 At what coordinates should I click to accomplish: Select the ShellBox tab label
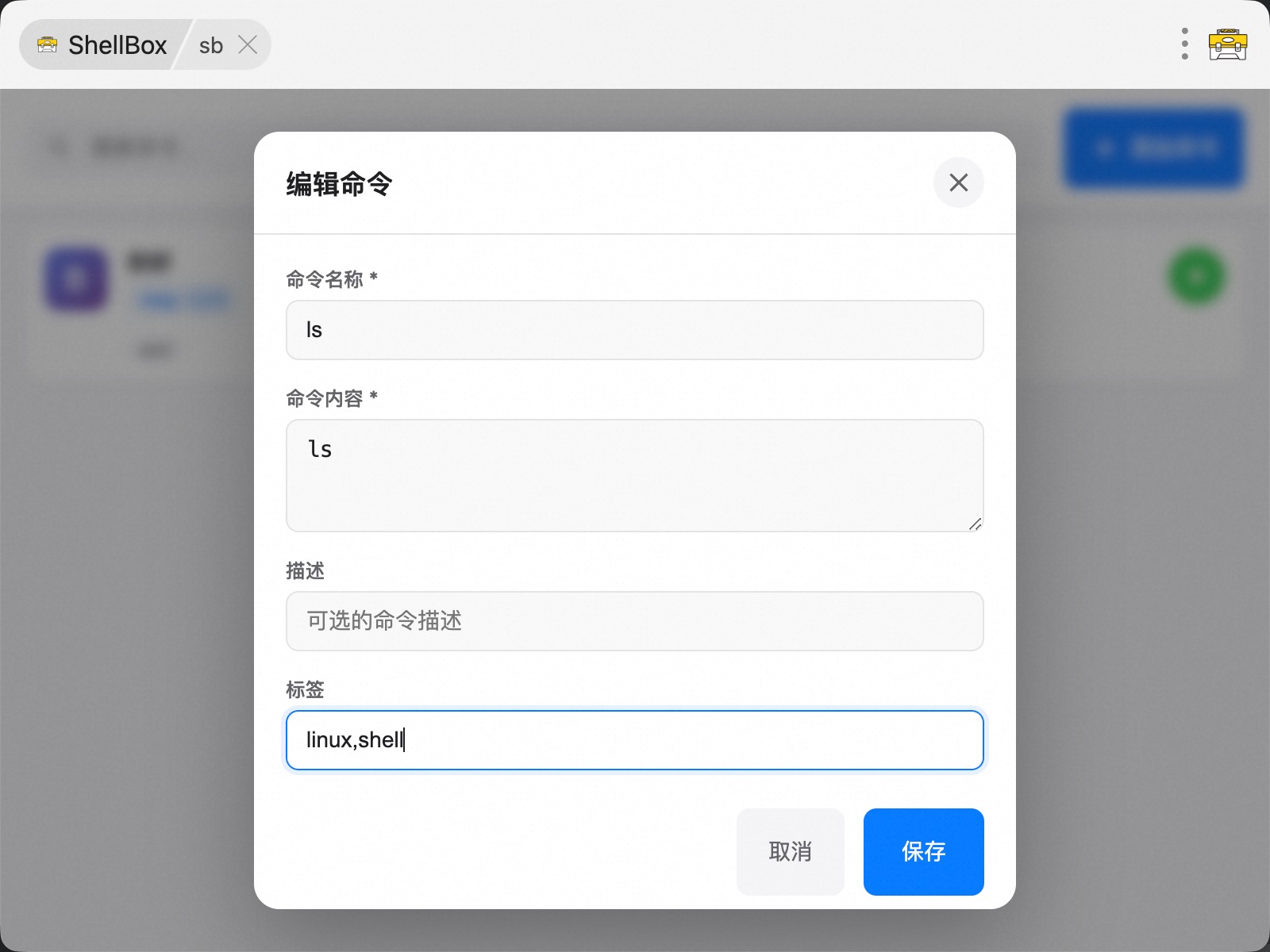pyautogui.click(x=117, y=45)
